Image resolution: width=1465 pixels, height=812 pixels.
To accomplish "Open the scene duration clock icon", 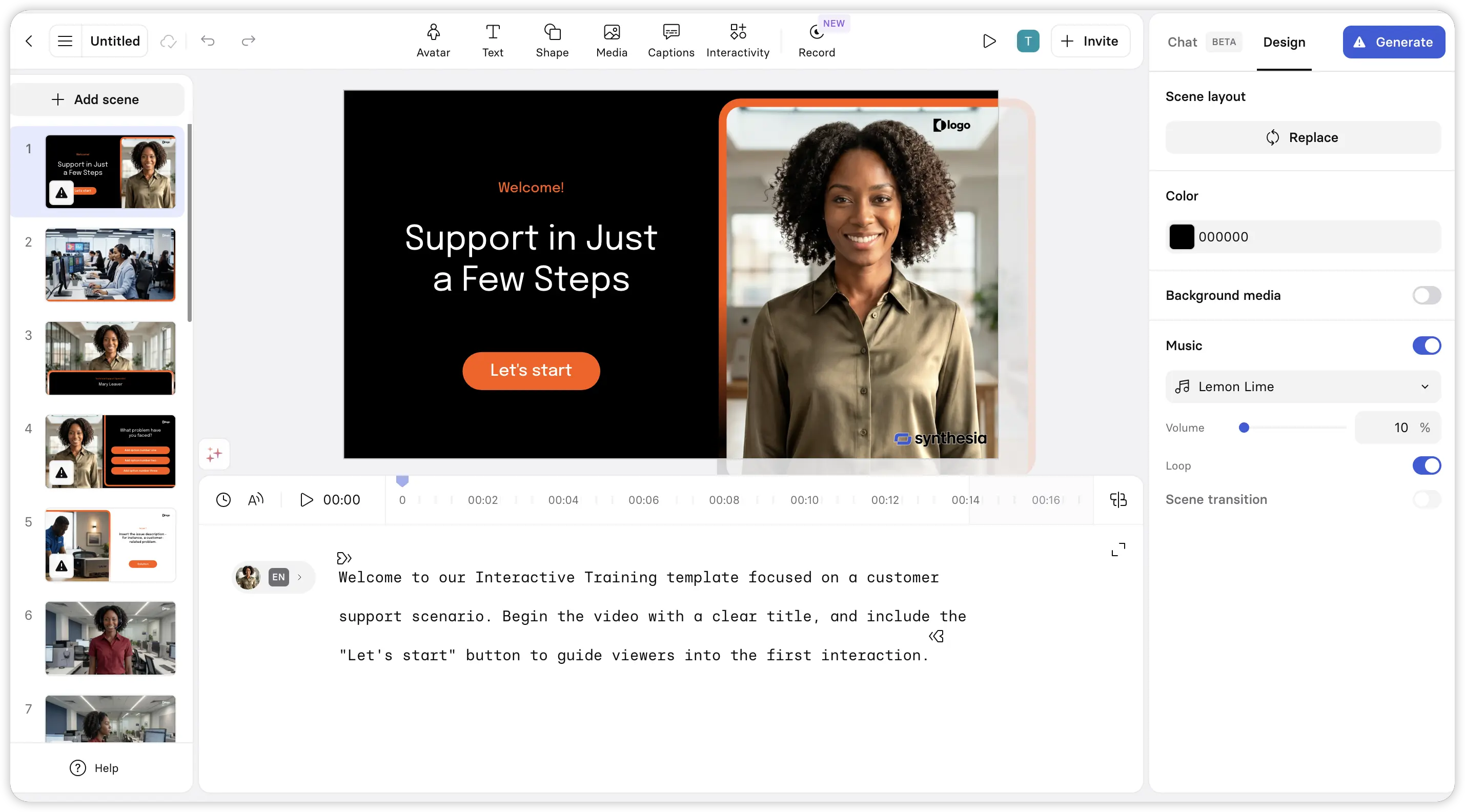I will click(x=223, y=500).
